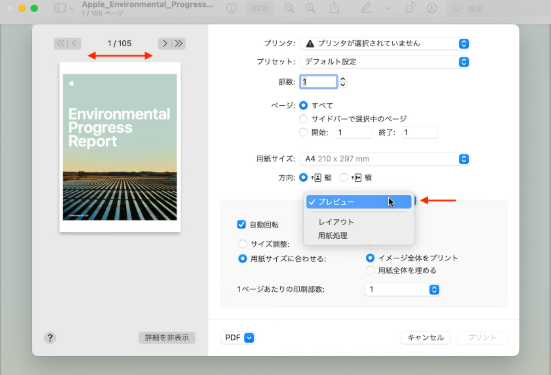This screenshot has width=551, height=375.
Task: Open the PDF options dropdown
Action: [238, 338]
